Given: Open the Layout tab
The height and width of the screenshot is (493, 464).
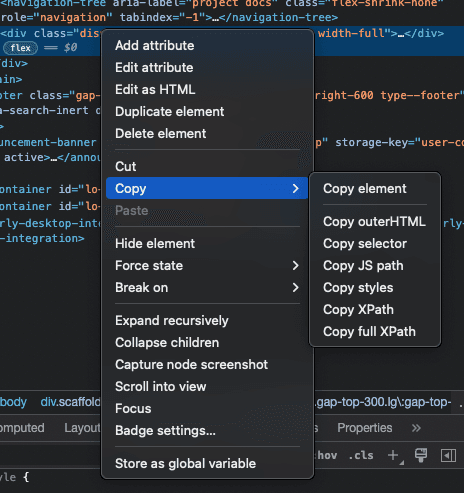Looking at the screenshot, I should [x=82, y=428].
